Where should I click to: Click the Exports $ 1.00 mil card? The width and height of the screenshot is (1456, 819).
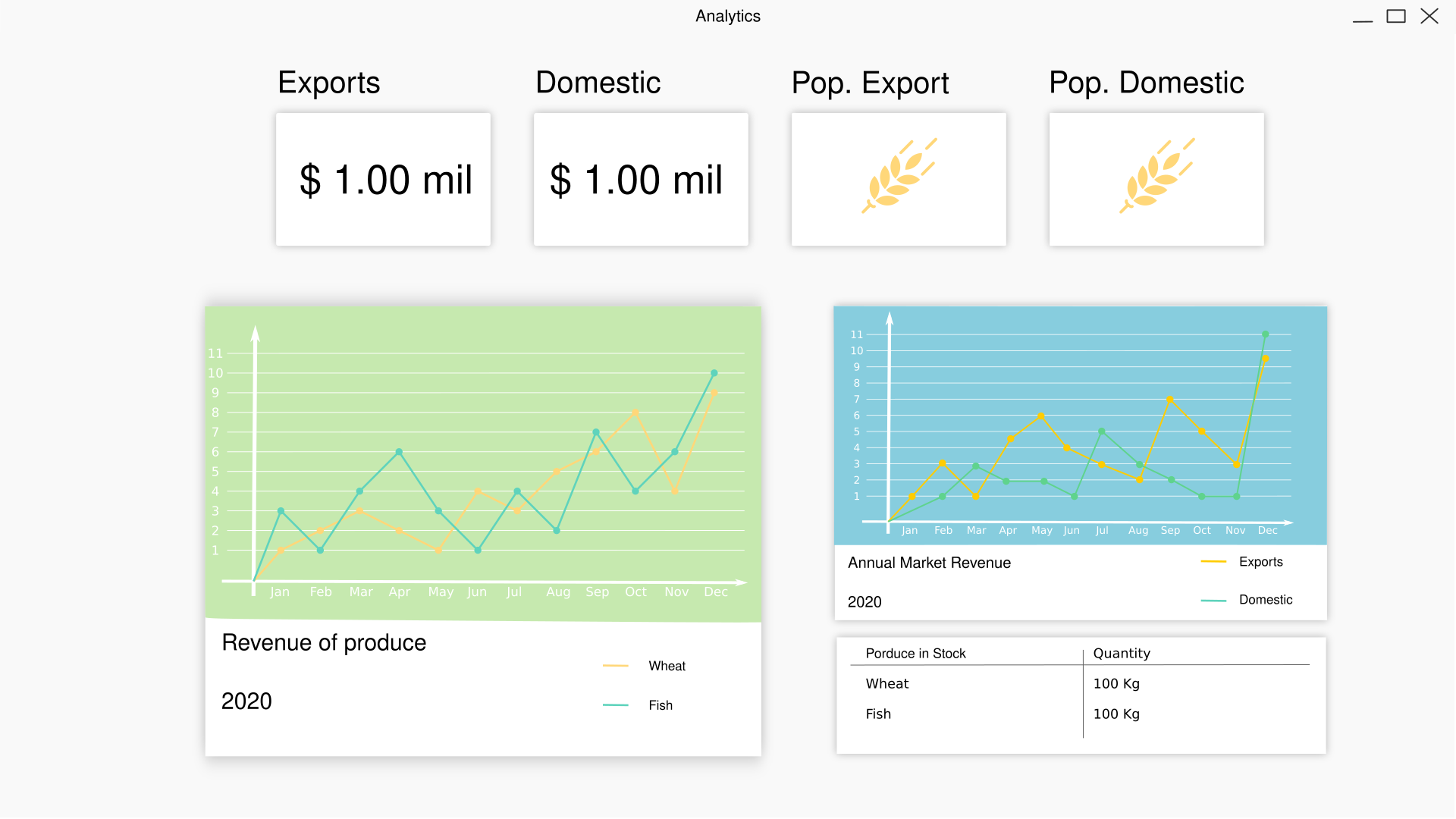click(x=383, y=180)
